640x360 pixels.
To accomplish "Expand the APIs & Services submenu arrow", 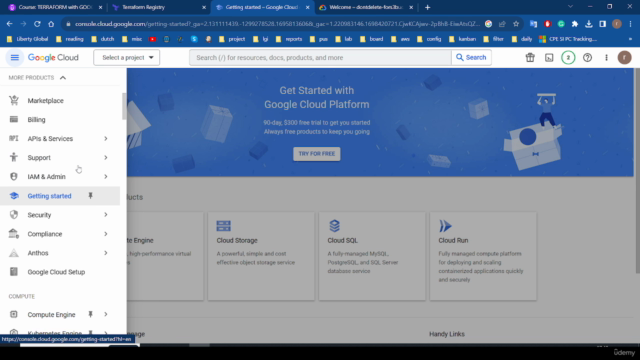I will click(106, 138).
